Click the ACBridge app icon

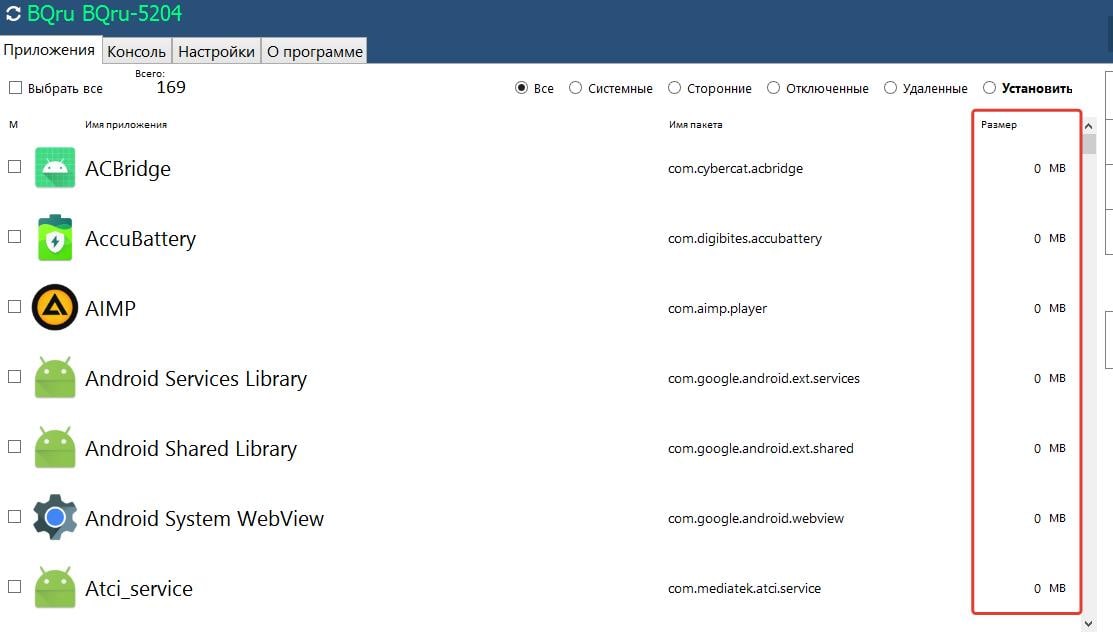[55, 168]
